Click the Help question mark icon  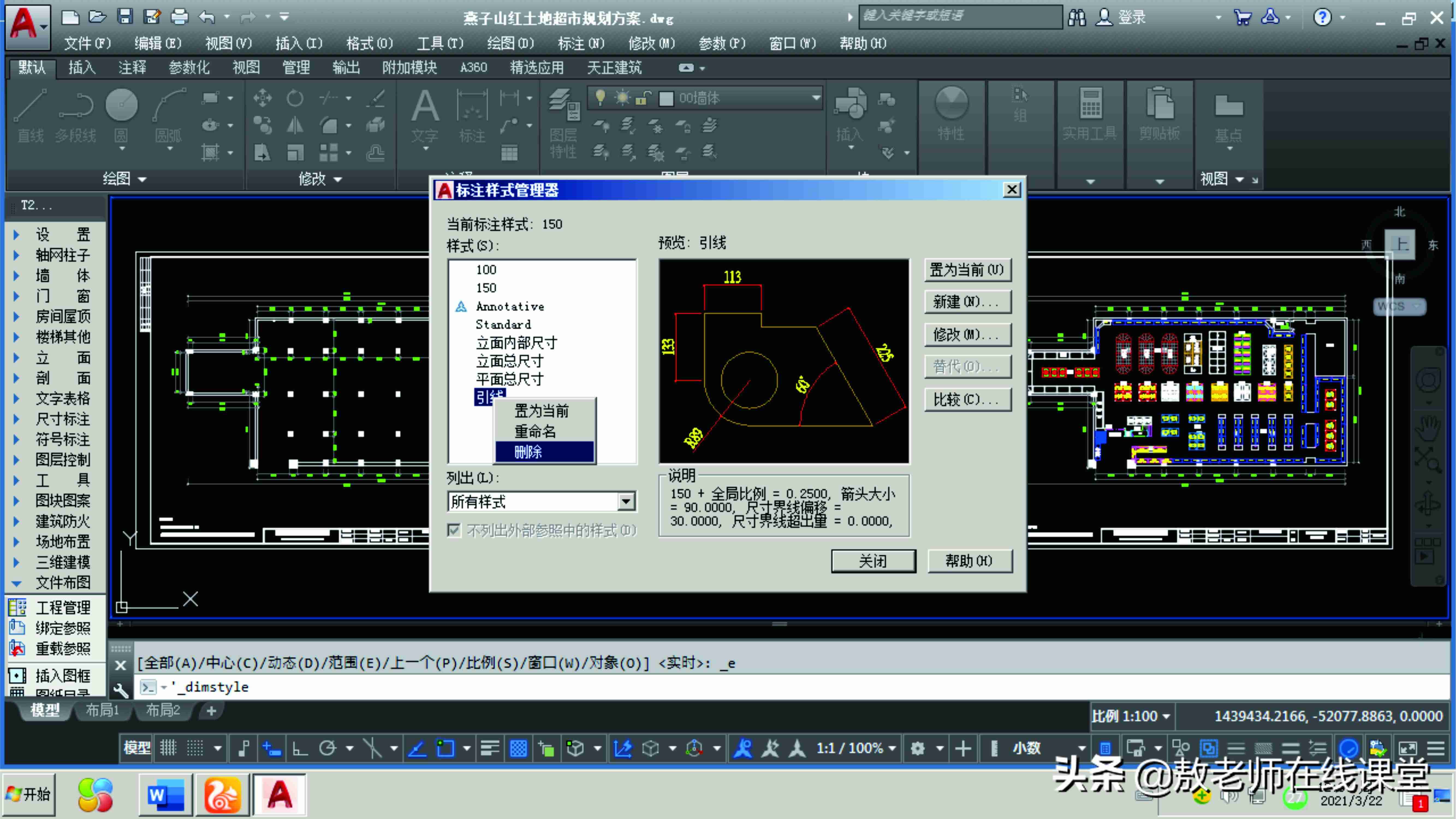(x=1322, y=17)
